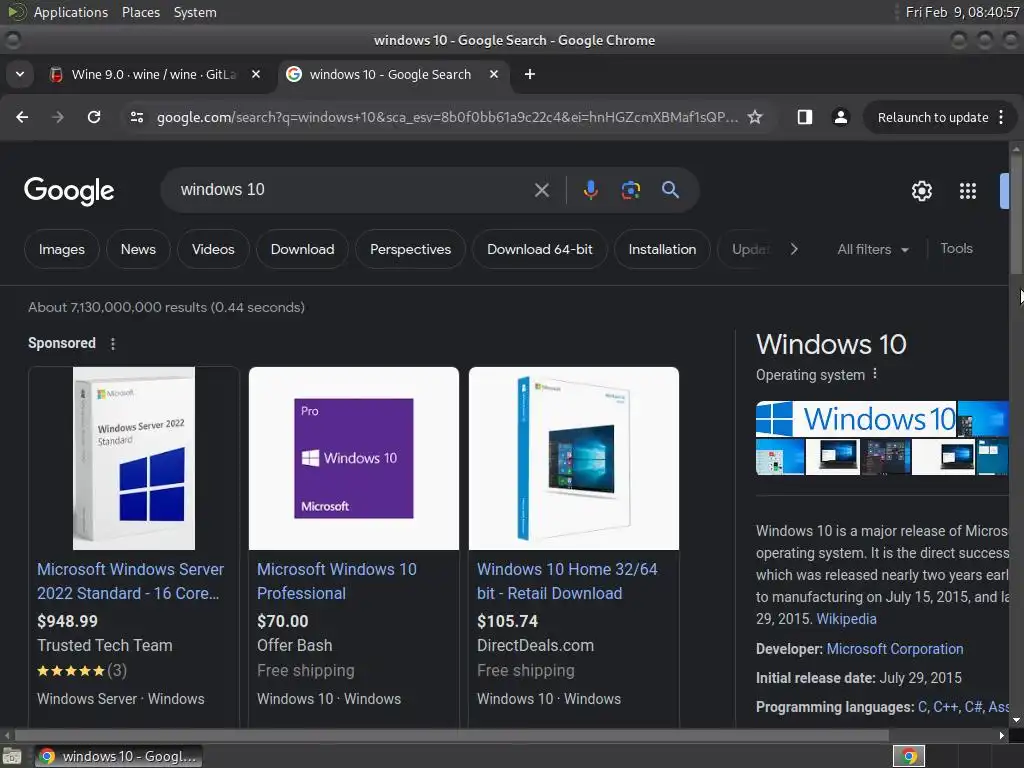Submit search with magnifying glass icon

pos(670,190)
